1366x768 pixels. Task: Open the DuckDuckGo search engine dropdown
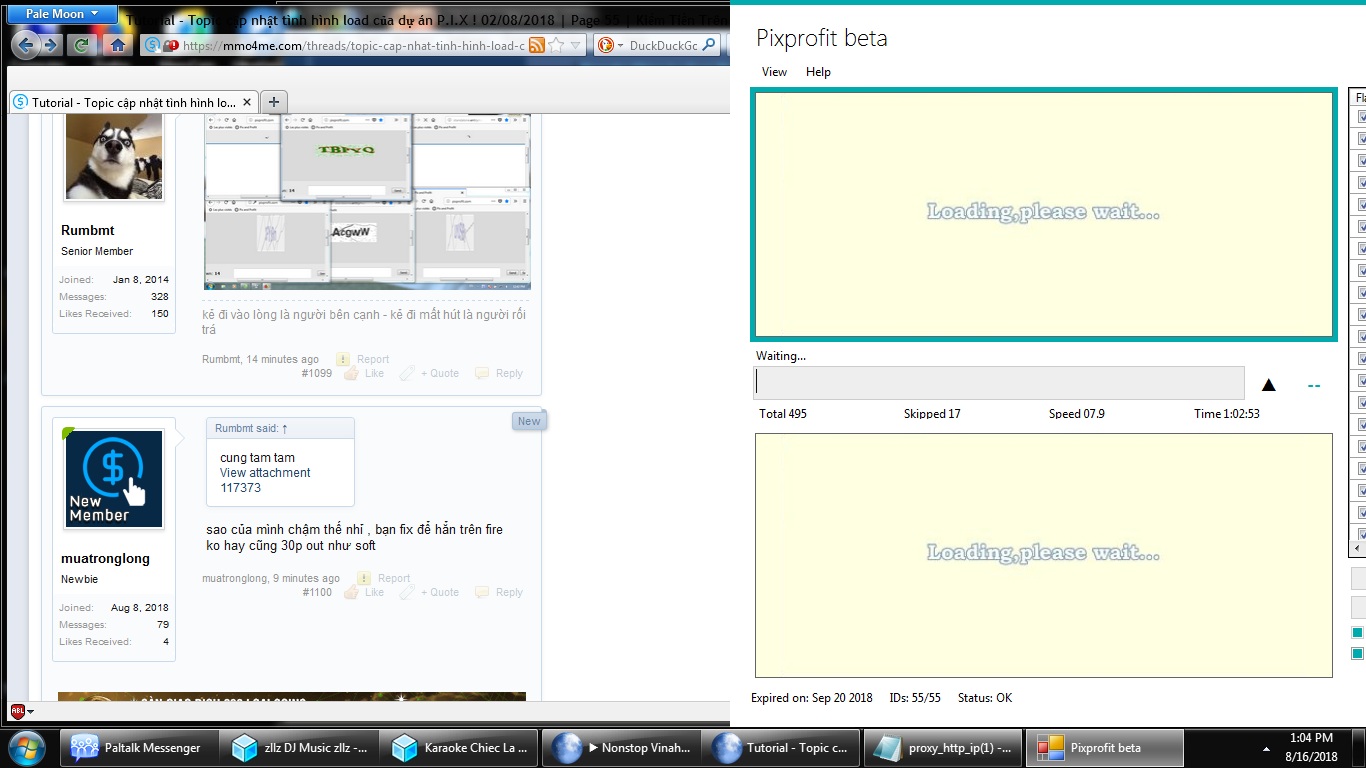click(x=610, y=45)
